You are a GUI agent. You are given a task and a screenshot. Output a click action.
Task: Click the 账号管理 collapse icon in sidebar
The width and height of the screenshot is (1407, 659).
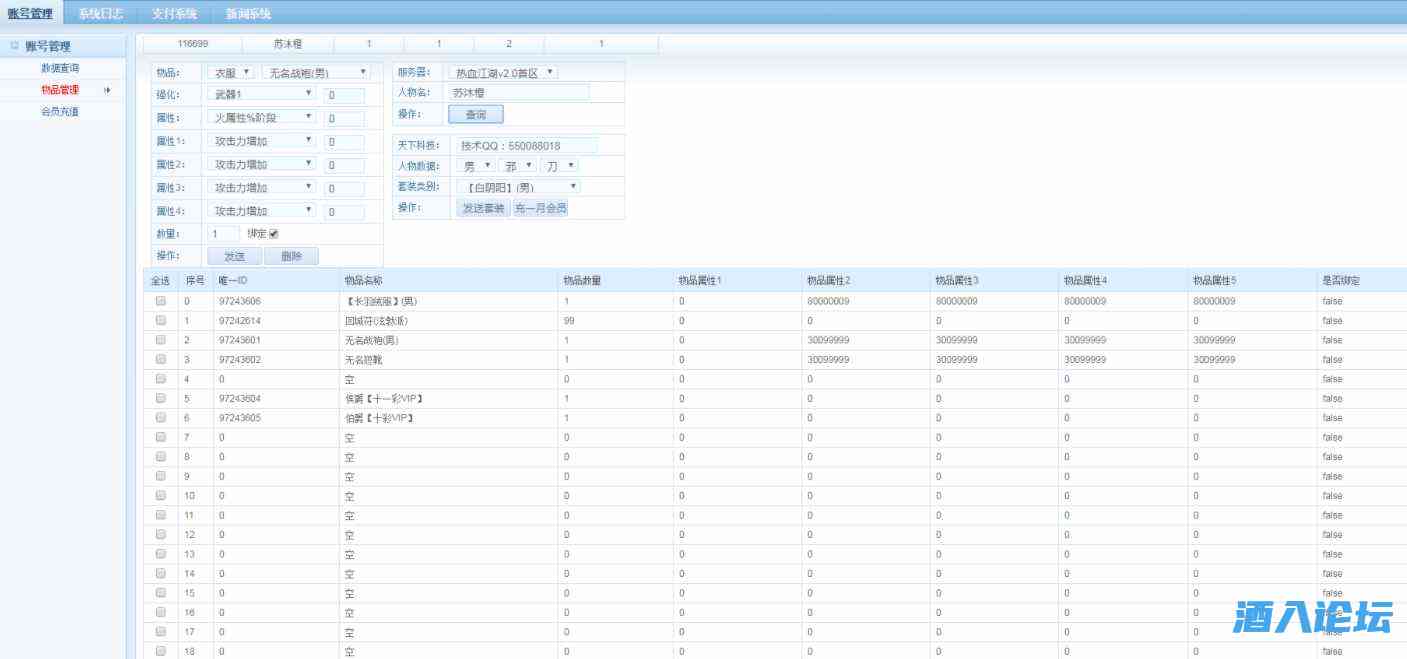(x=14, y=46)
